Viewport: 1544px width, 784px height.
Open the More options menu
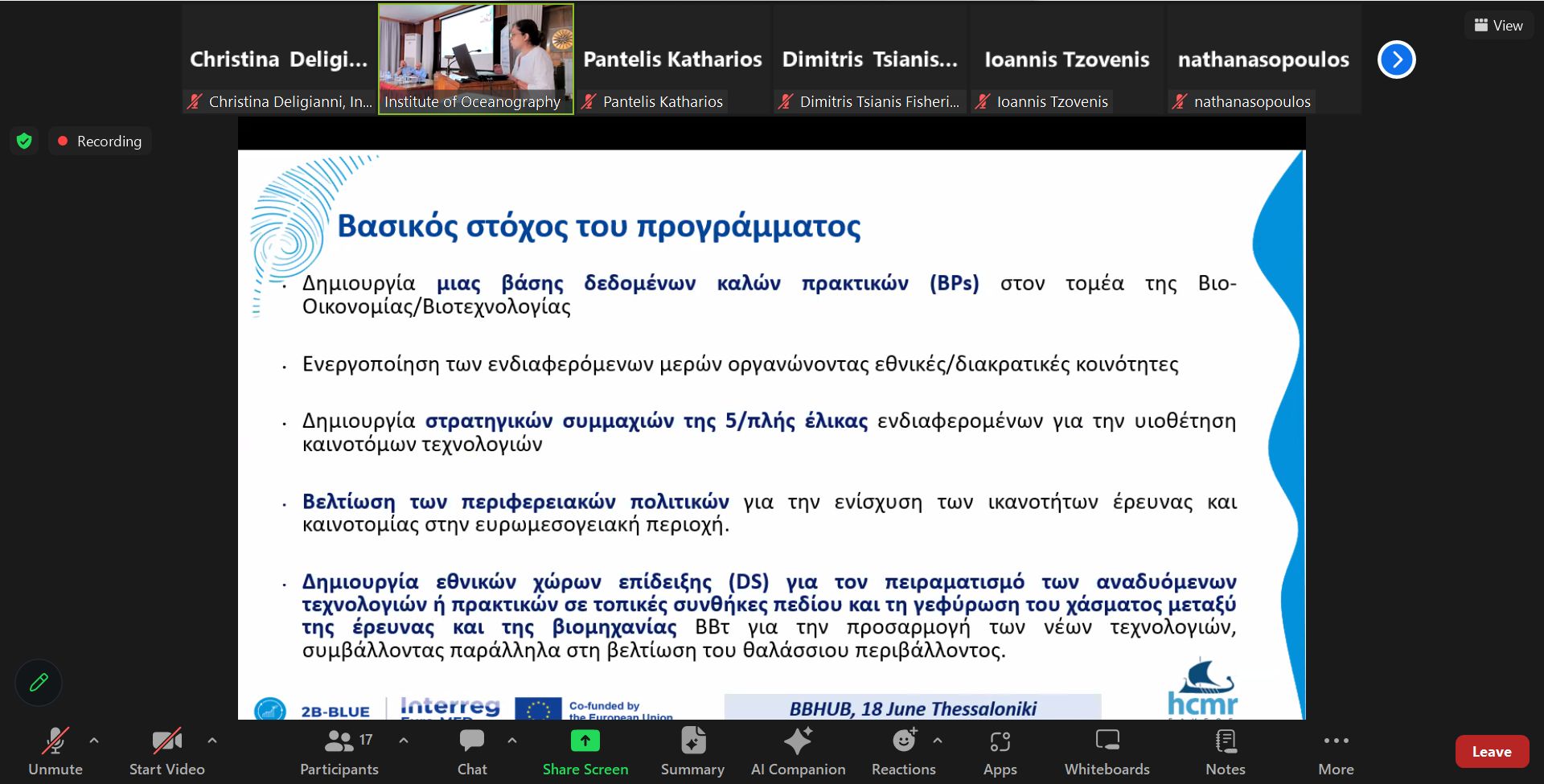1336,751
